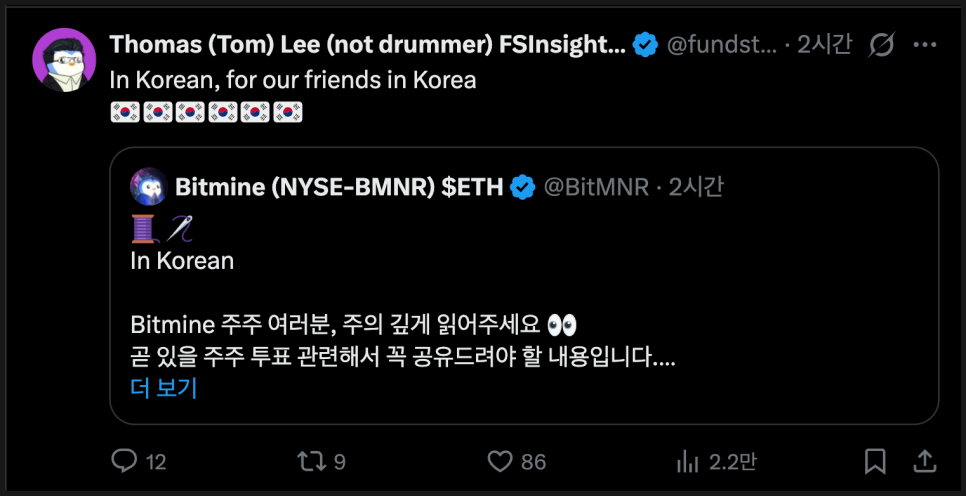Like the tweet with the heart icon
This screenshot has height=496, width=966.
(x=499, y=461)
